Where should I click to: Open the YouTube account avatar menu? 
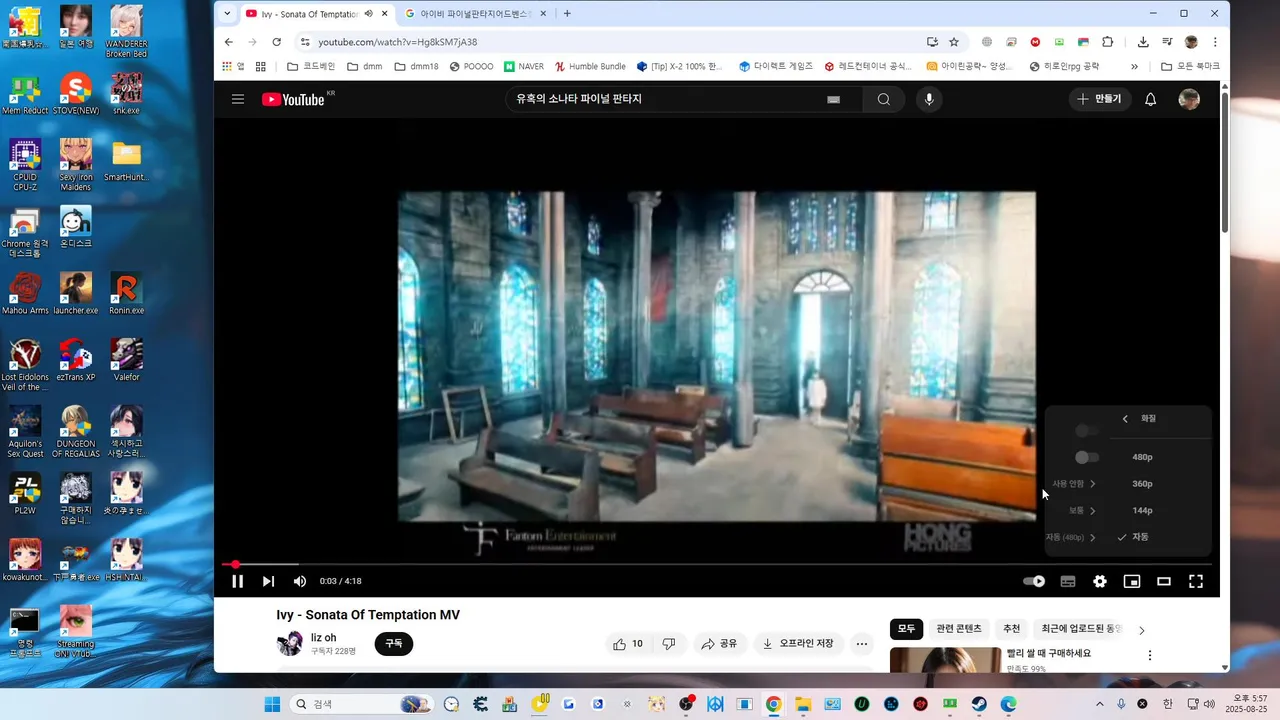[1189, 99]
